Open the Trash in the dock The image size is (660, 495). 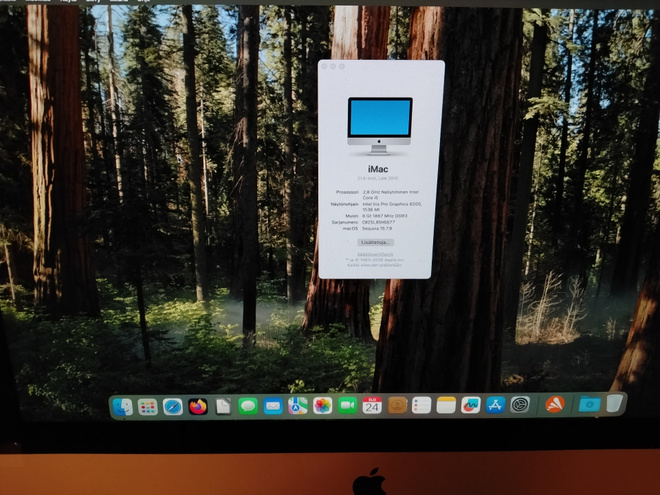(614, 403)
